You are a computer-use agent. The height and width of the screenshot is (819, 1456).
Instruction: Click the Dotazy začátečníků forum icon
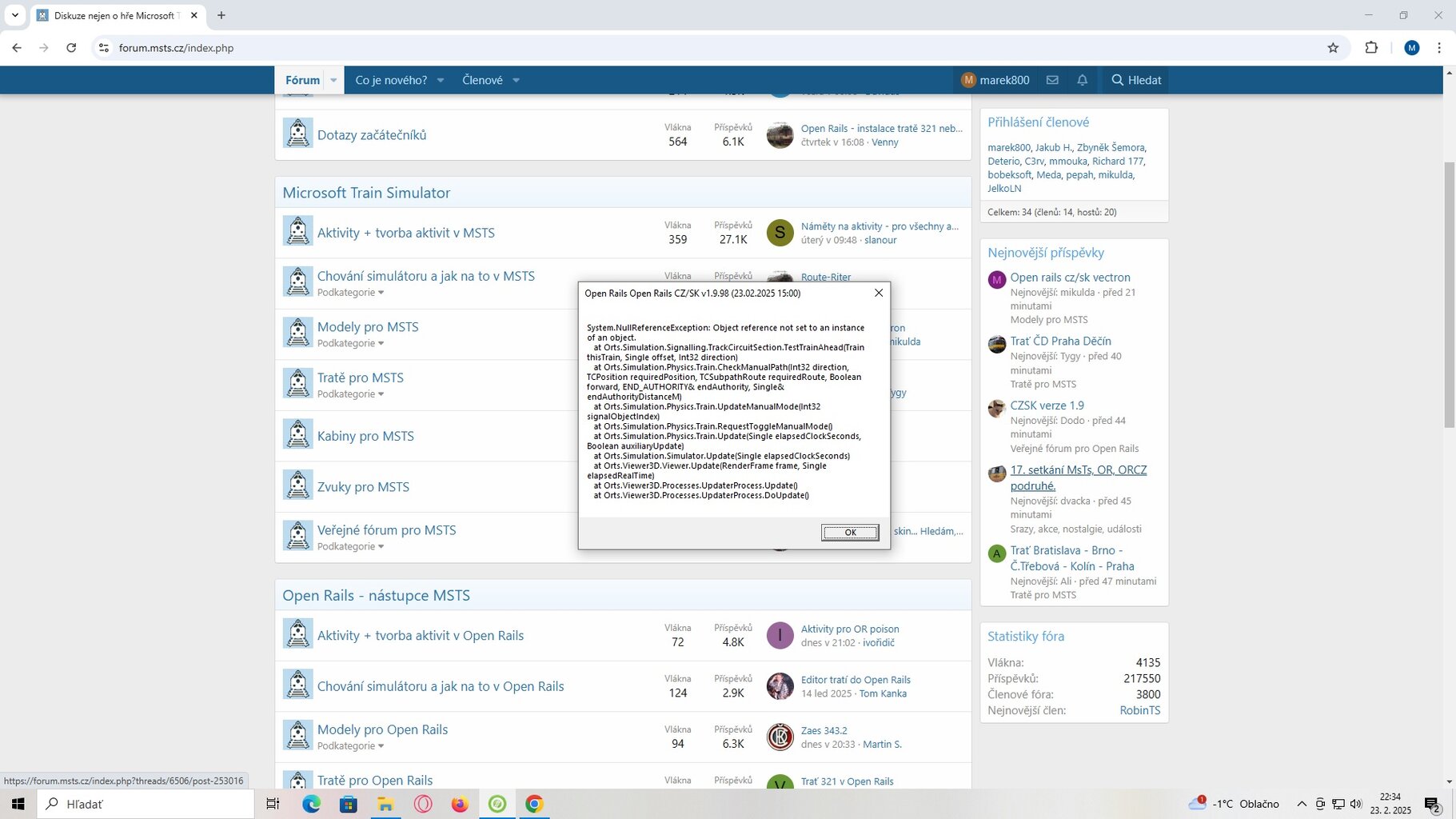click(x=297, y=134)
